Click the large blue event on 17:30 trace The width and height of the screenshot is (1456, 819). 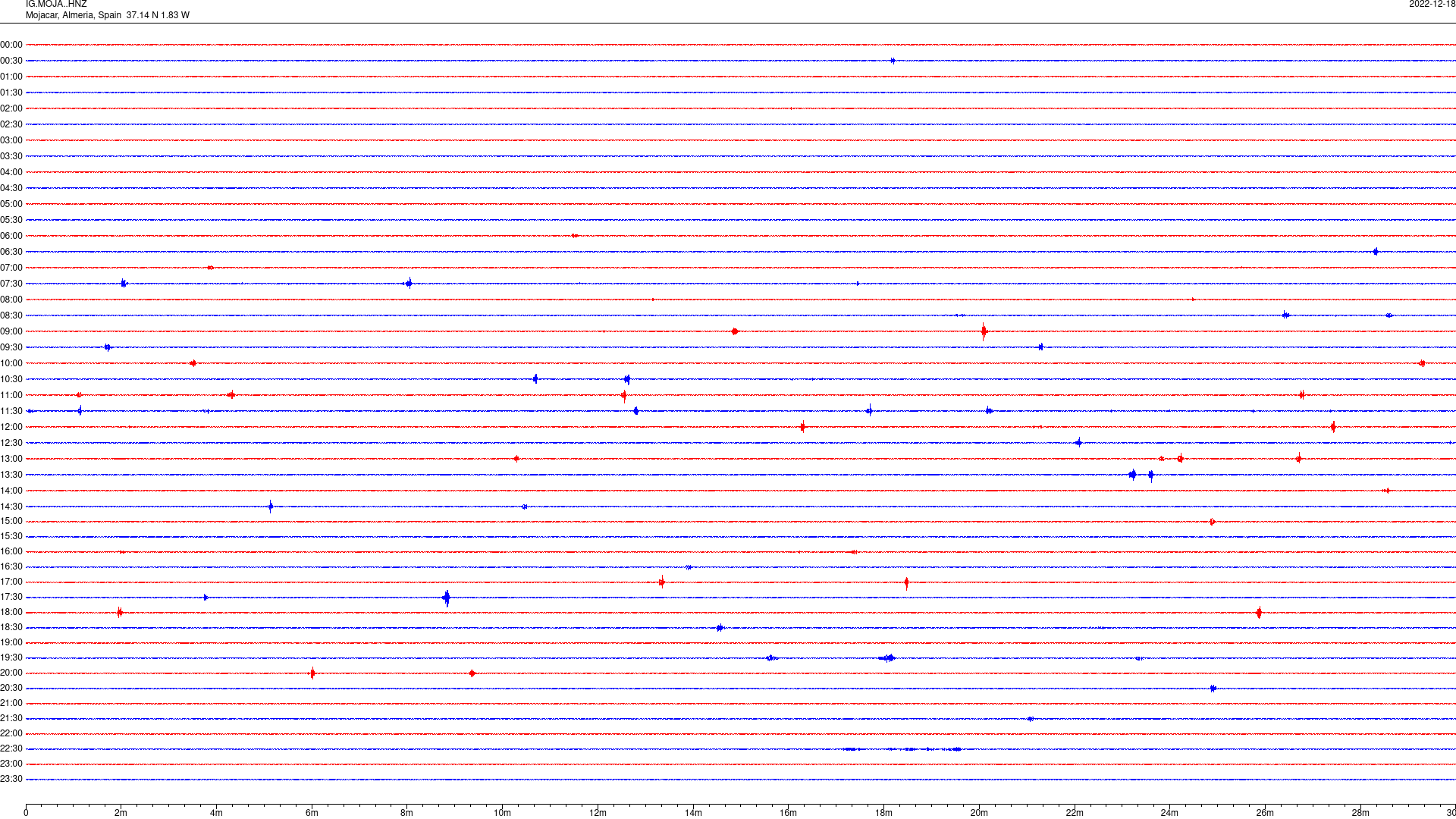click(447, 598)
